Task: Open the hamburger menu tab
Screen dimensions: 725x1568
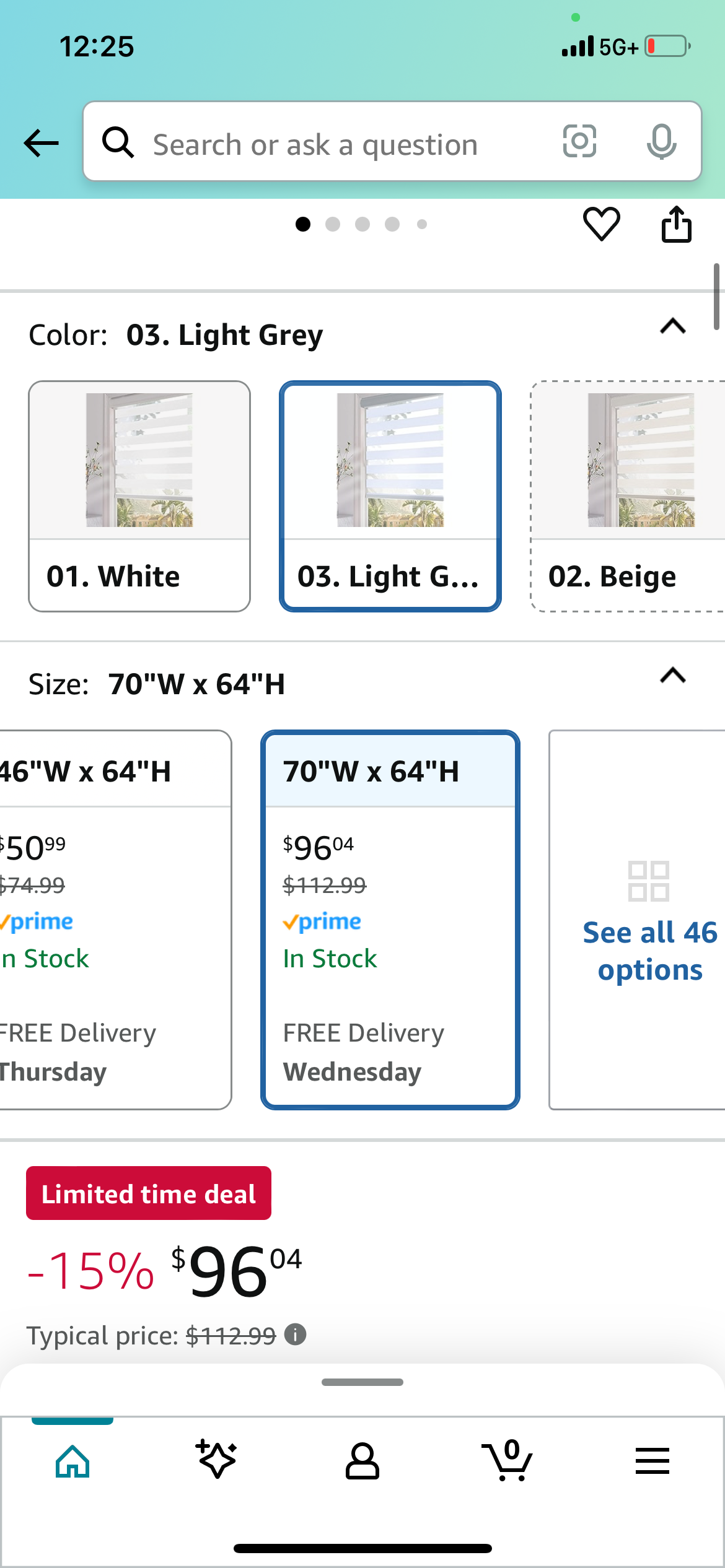Action: click(652, 1461)
